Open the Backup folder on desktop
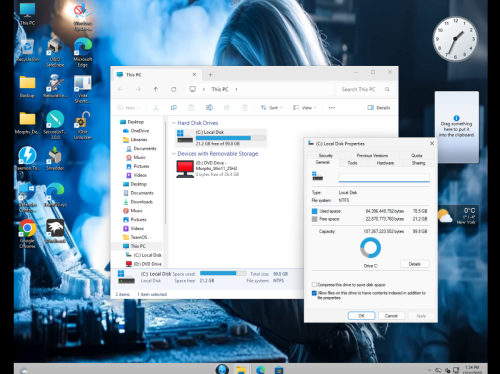This screenshot has width=500, height=374. pos(27,86)
